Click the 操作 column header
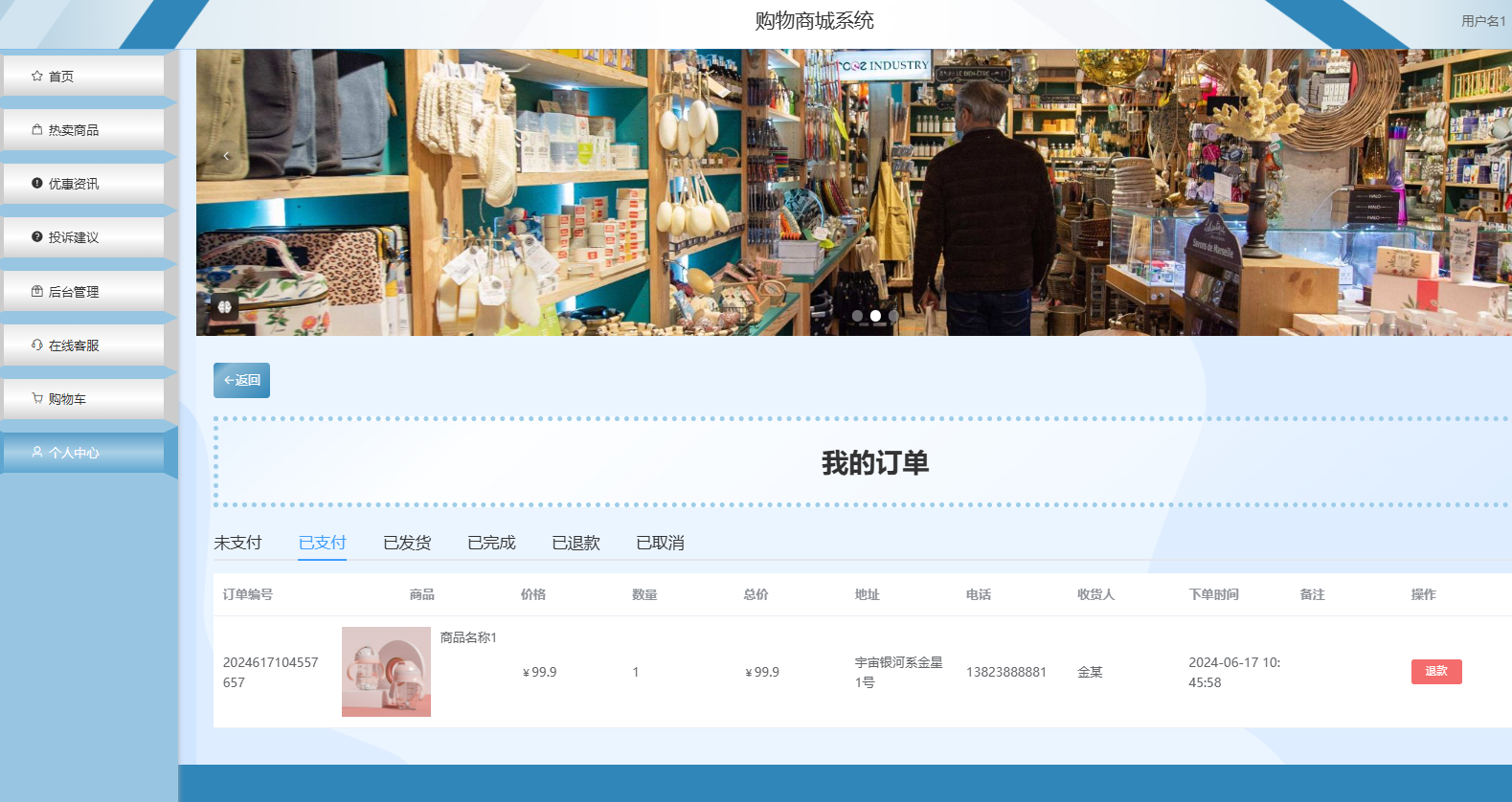Image resolution: width=1512 pixels, height=802 pixels. point(1424,594)
